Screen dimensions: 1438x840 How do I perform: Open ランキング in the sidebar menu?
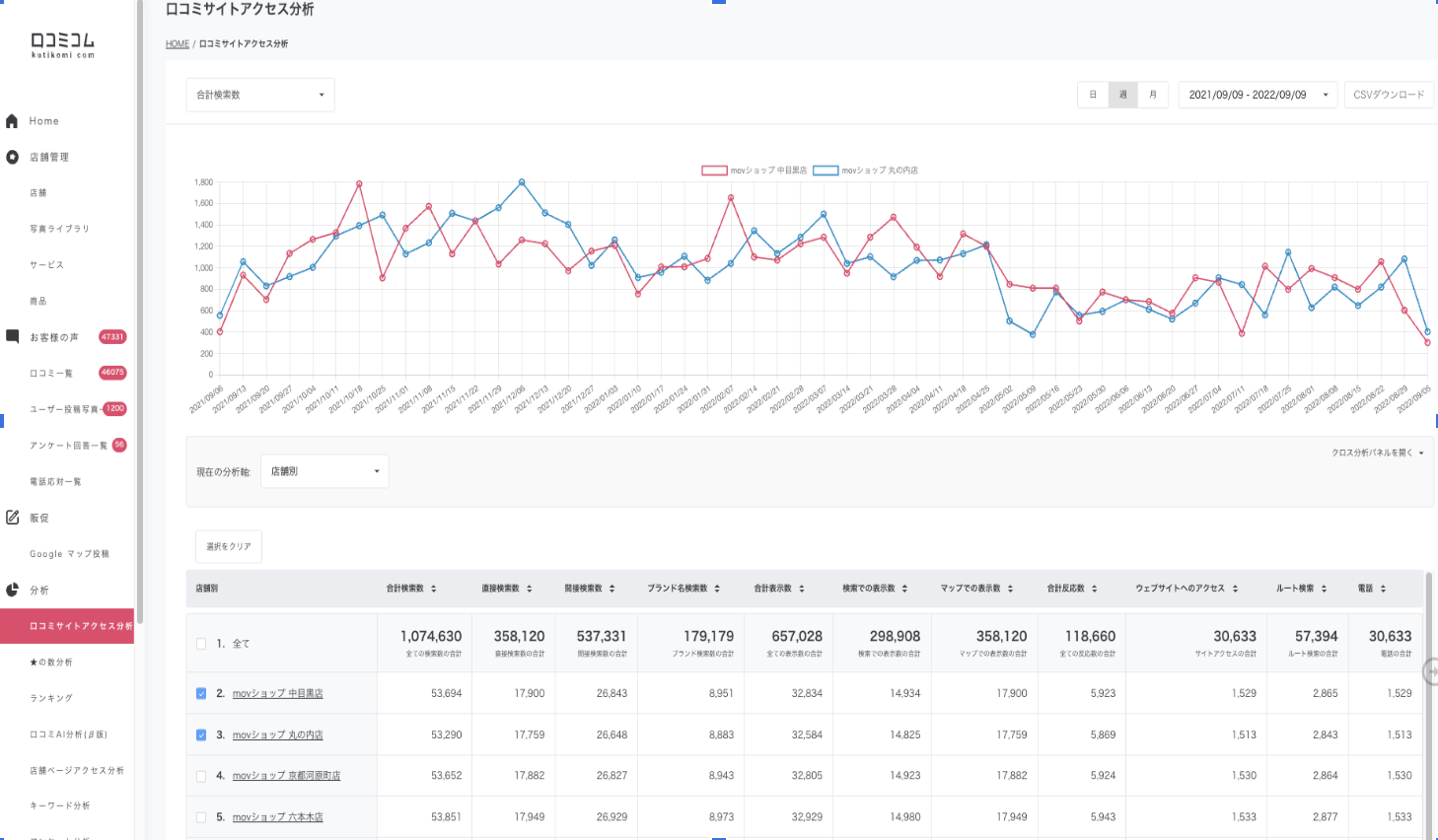point(51,698)
